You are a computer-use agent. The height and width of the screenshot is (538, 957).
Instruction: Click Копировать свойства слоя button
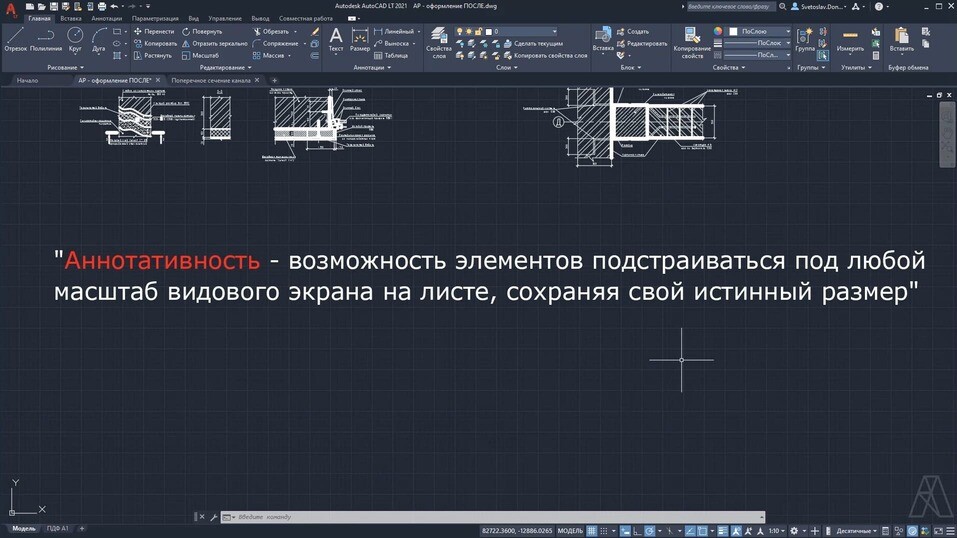[x=546, y=56]
